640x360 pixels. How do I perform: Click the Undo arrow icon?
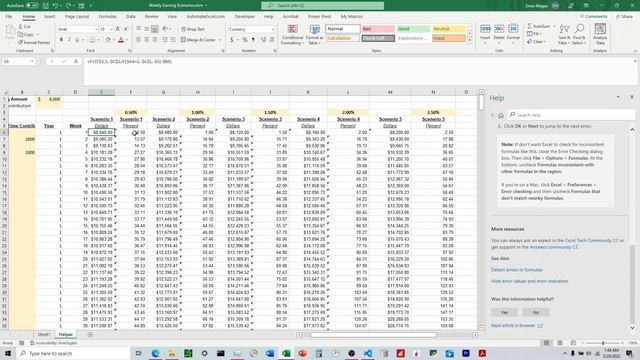tap(55, 6)
